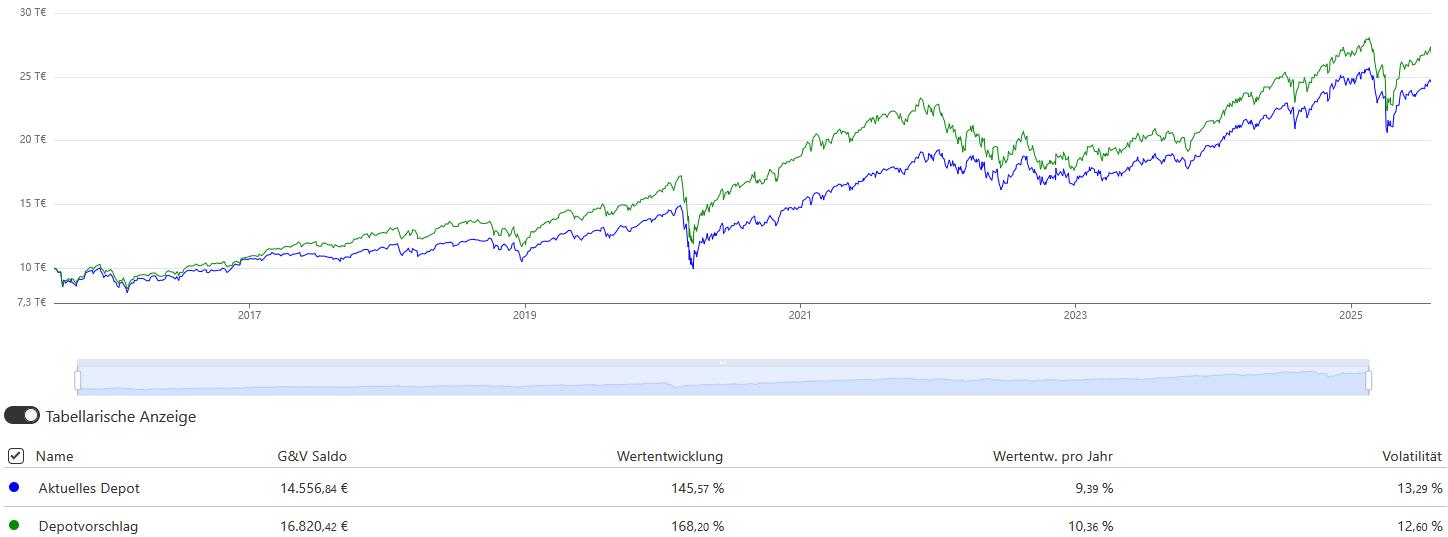Click the 2021 label on chart x-axis
Image resolution: width=1448 pixels, height=537 pixels.
(799, 315)
